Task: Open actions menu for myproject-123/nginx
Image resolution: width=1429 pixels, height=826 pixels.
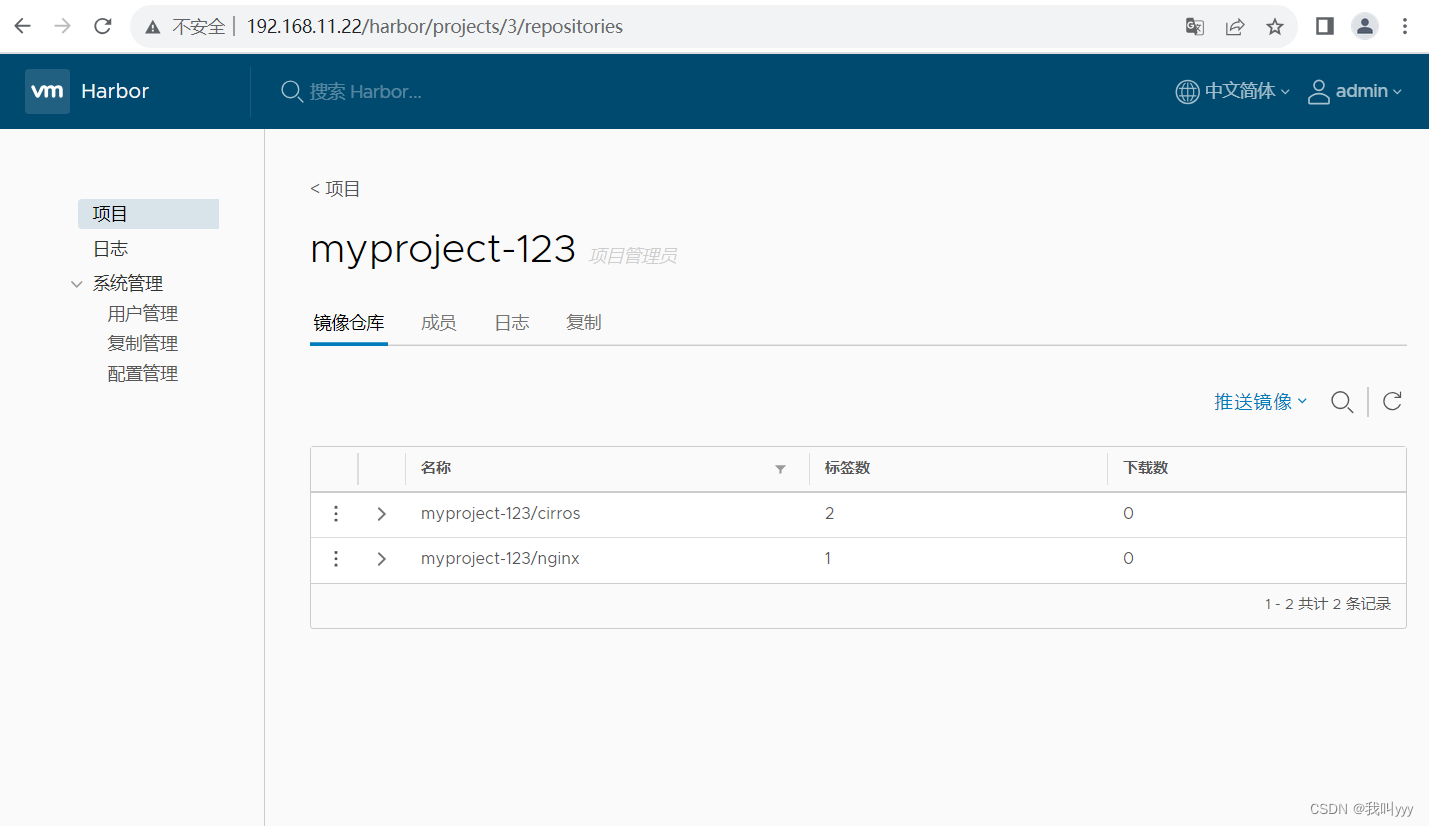Action: point(336,559)
